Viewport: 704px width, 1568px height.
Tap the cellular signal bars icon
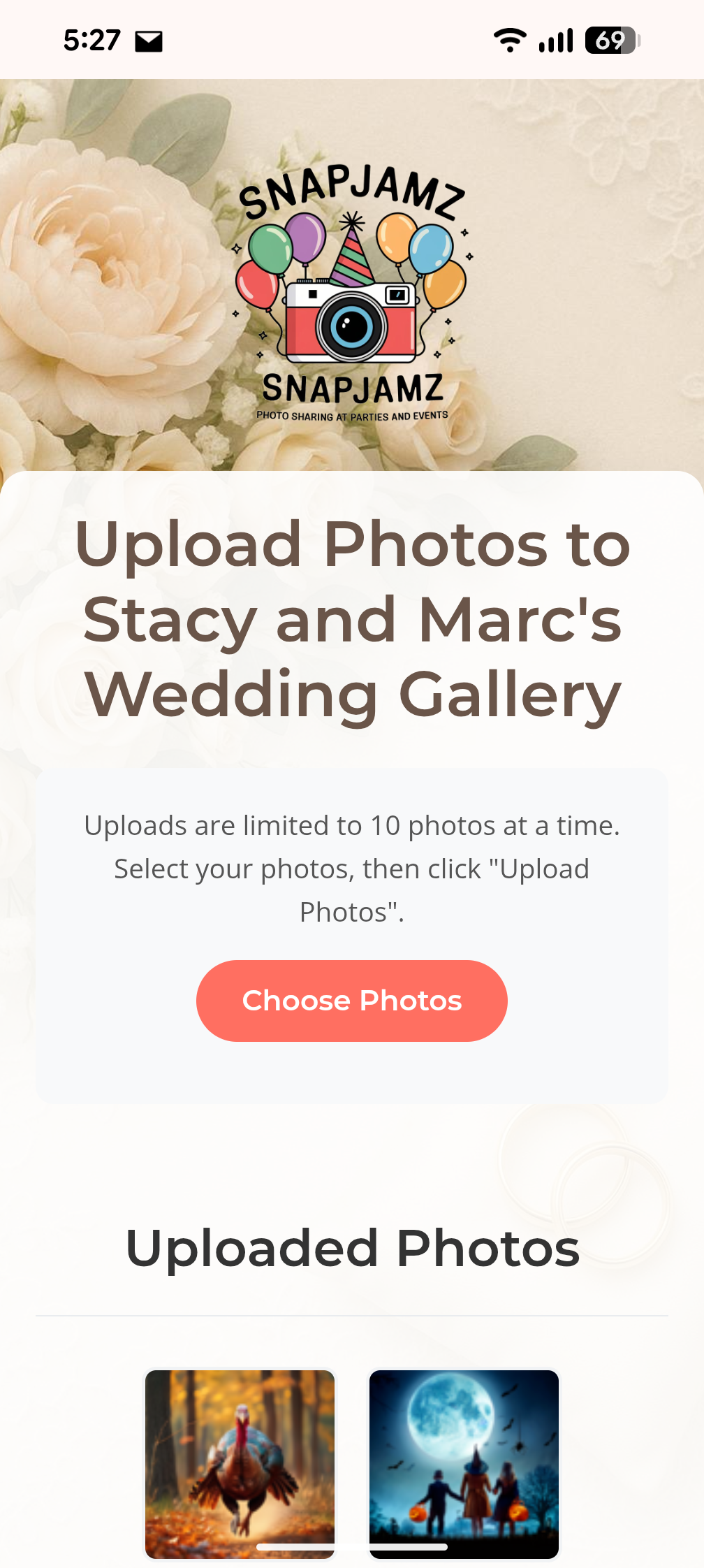556,41
